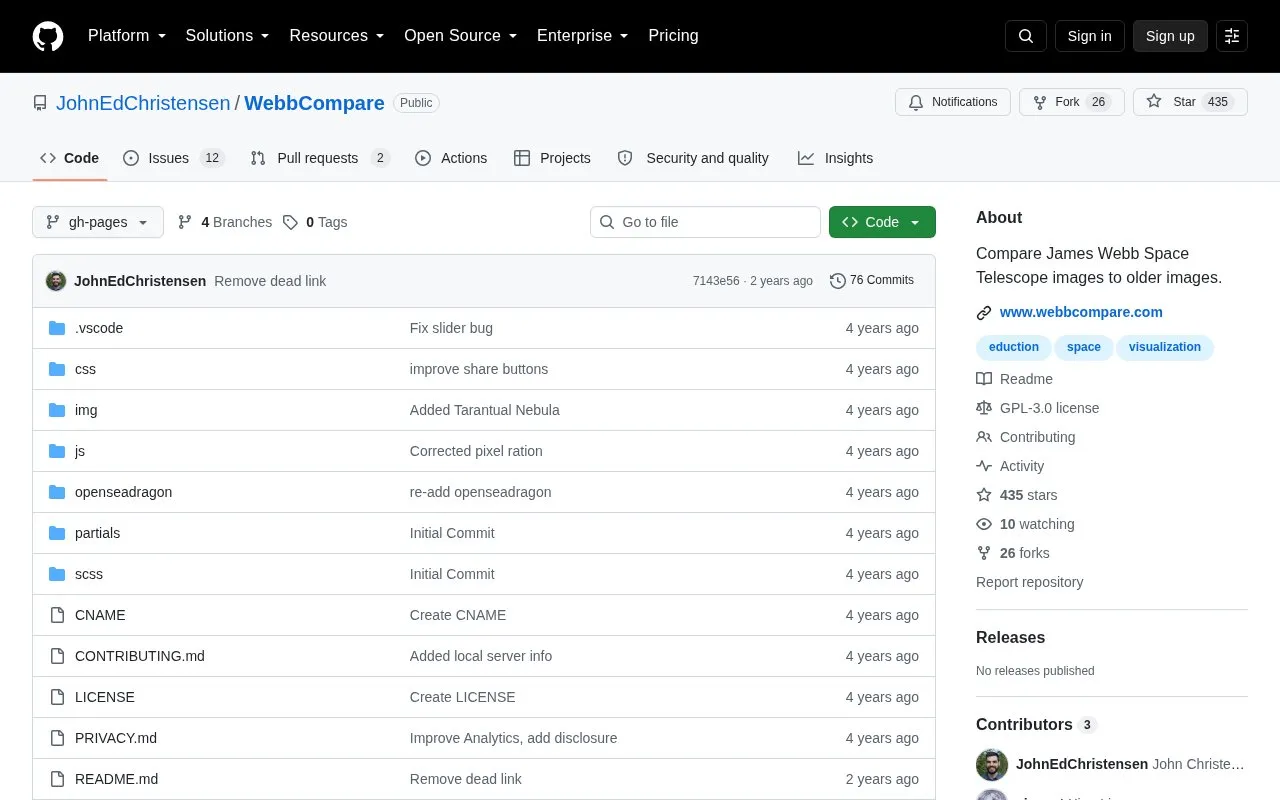The height and width of the screenshot is (800, 1280).
Task: Expand the green Code dropdown button
Action: [882, 222]
